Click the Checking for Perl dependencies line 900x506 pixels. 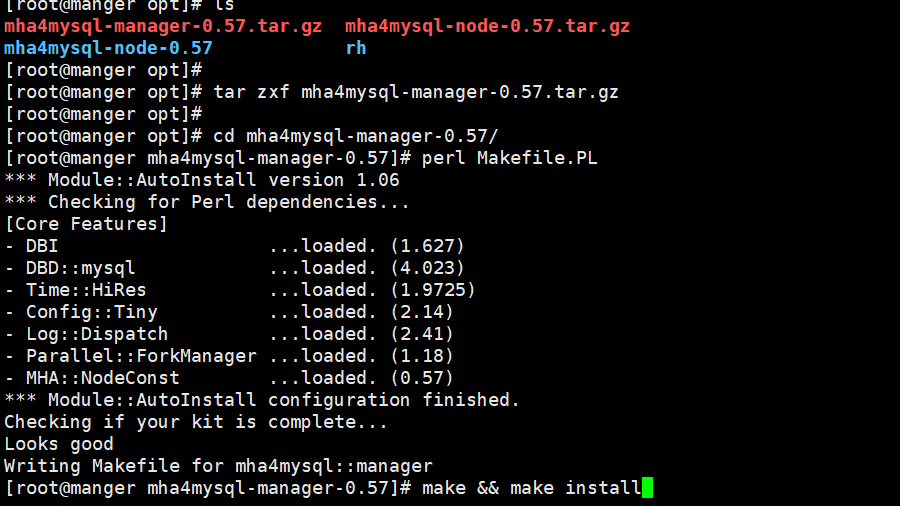[207, 202]
